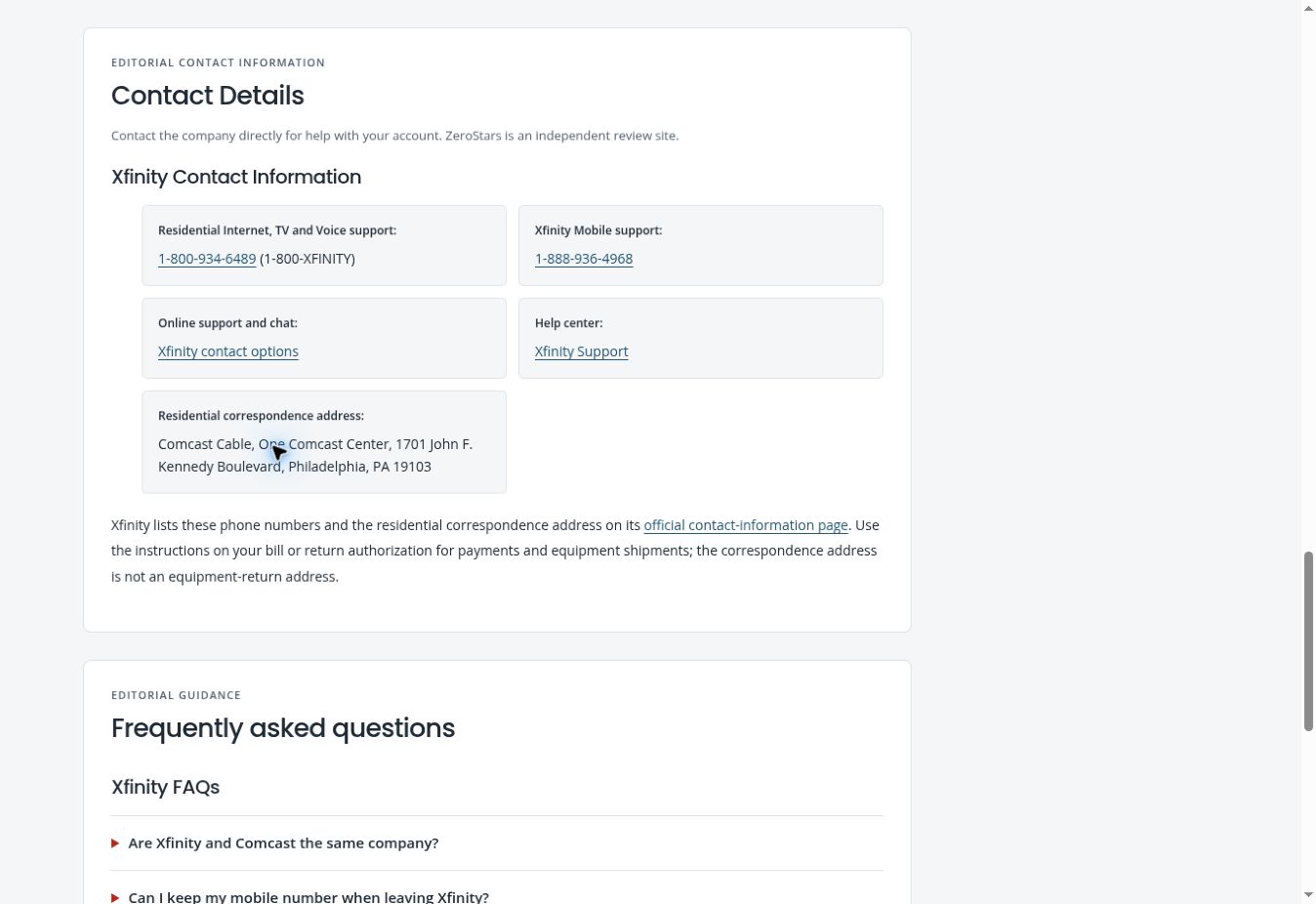Click the 'Xfinity FAQs' subheading
This screenshot has width=1316, height=904.
coord(166,787)
